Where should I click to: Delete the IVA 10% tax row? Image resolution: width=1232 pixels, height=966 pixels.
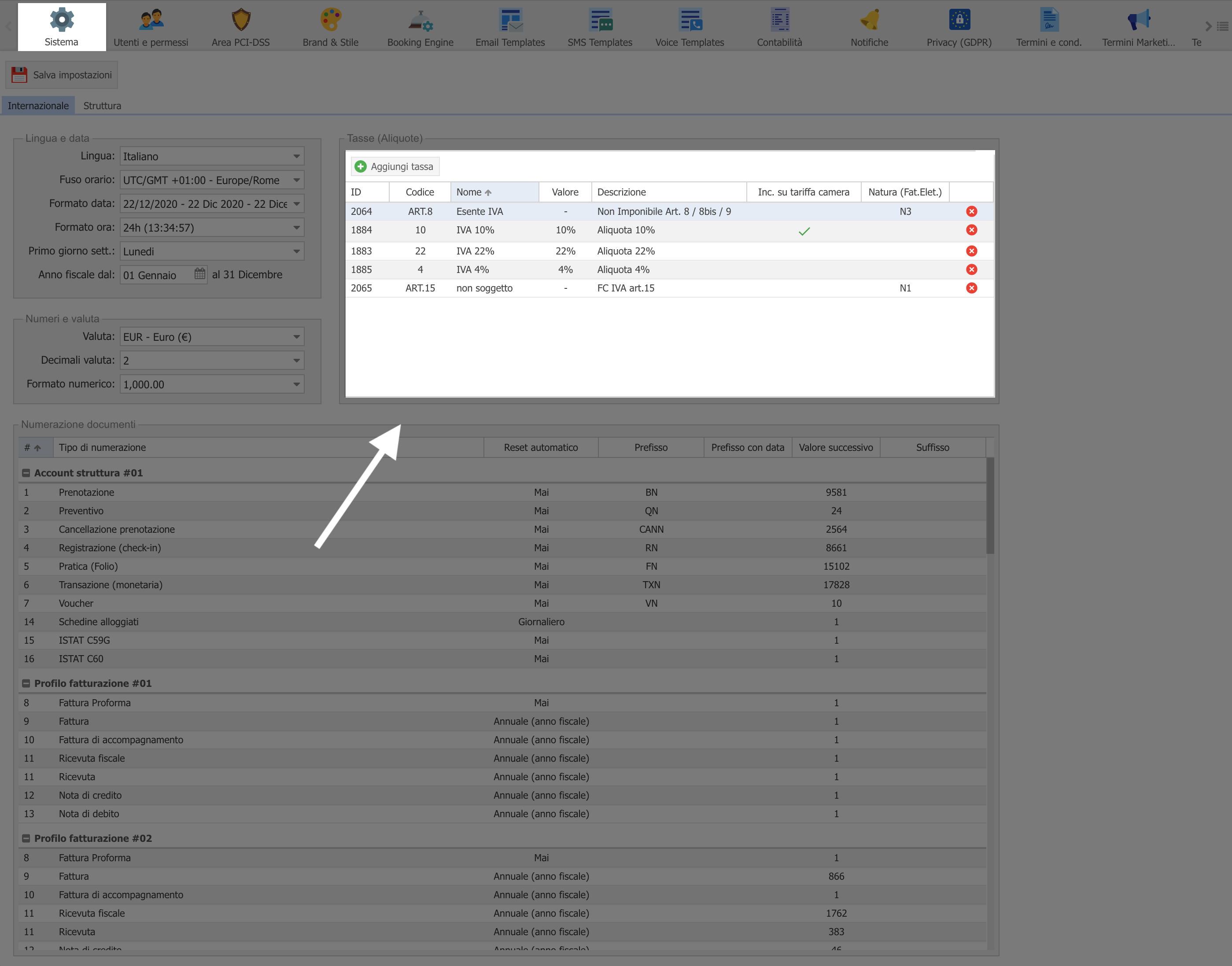click(972, 230)
